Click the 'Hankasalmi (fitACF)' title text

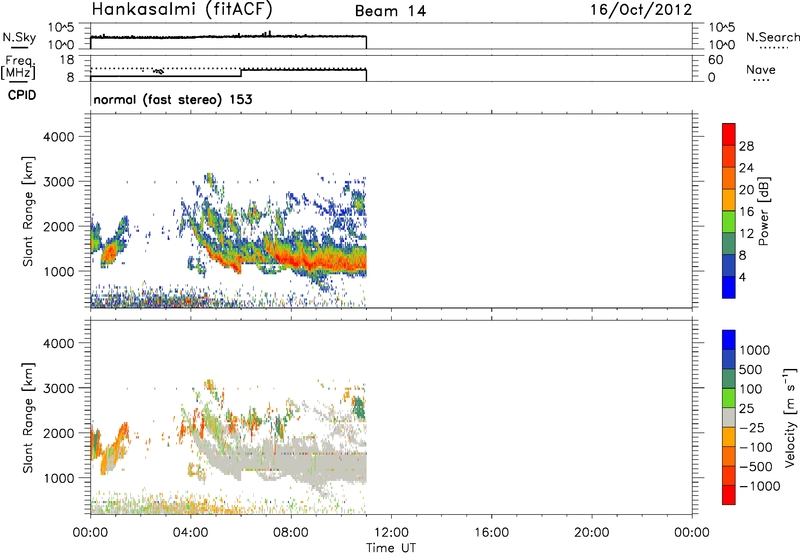point(182,10)
